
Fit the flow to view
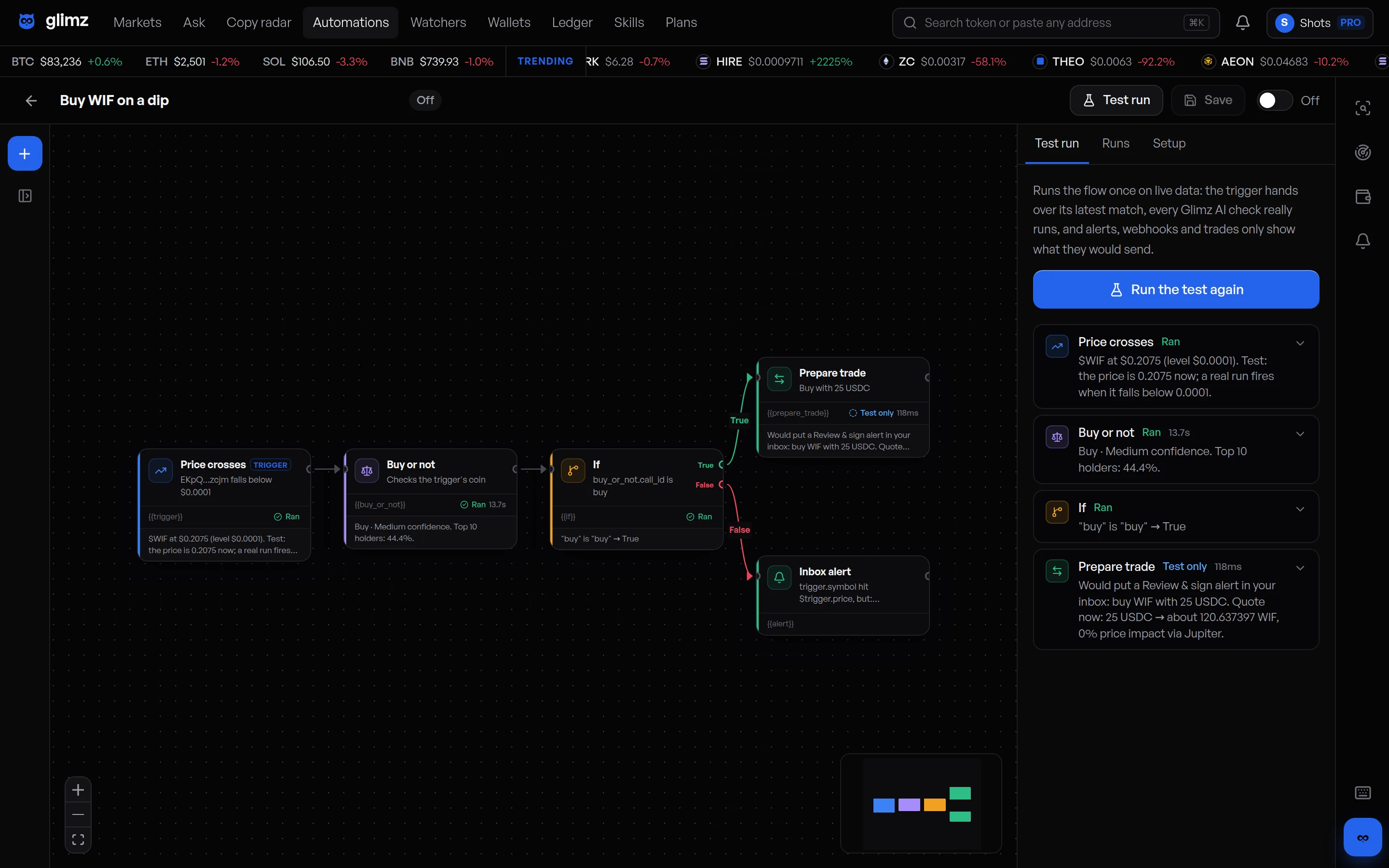pyautogui.click(x=78, y=839)
